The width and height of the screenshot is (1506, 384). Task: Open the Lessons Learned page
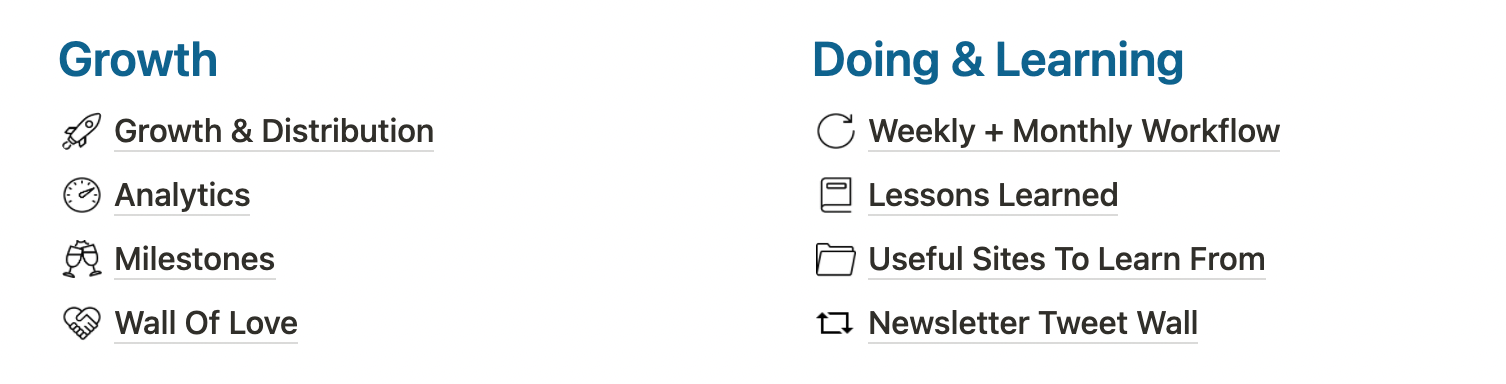[993, 195]
